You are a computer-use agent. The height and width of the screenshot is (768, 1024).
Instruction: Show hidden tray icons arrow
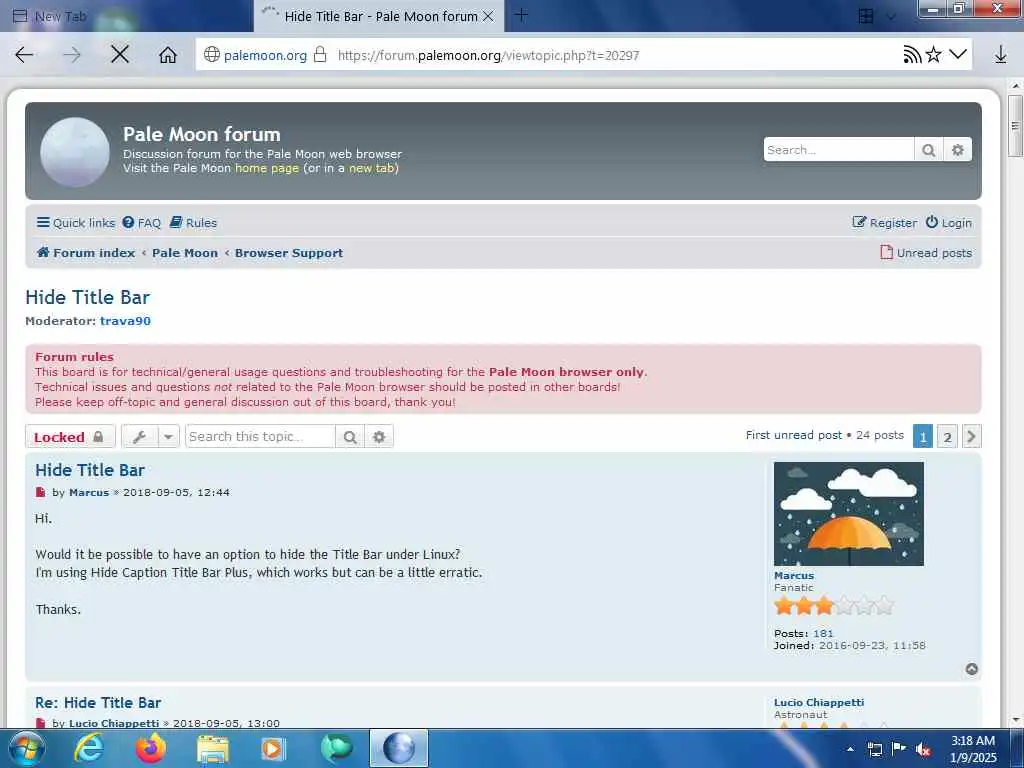[850, 750]
